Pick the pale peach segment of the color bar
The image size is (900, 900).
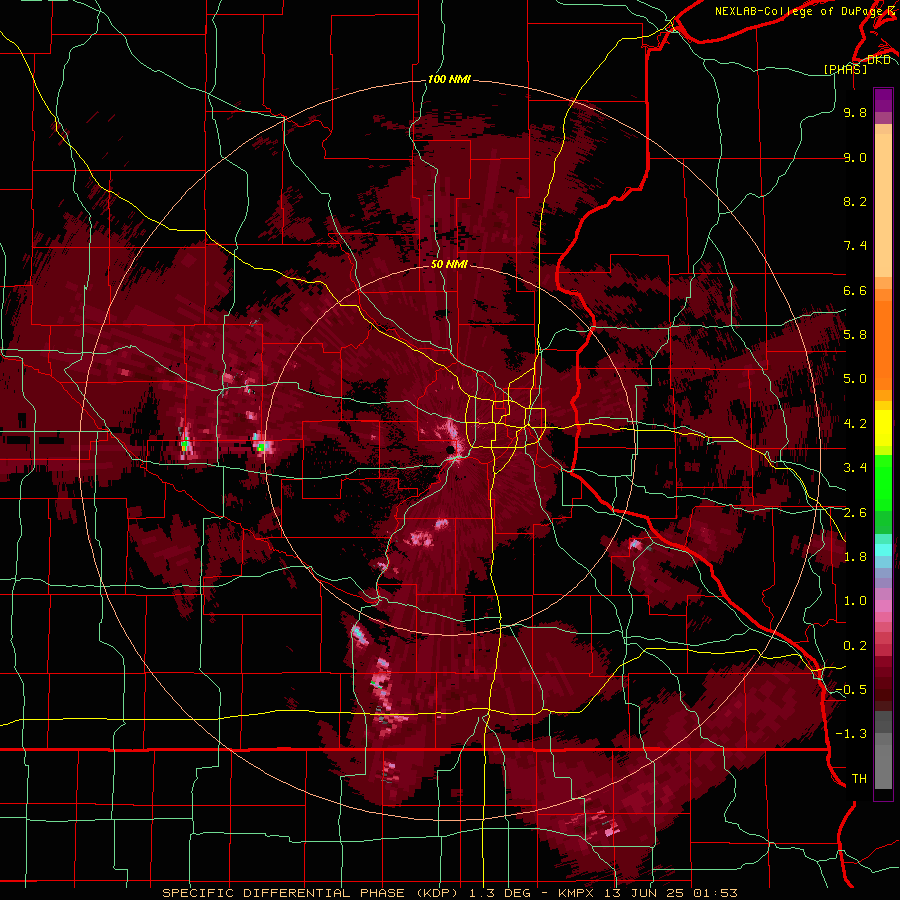883,205
